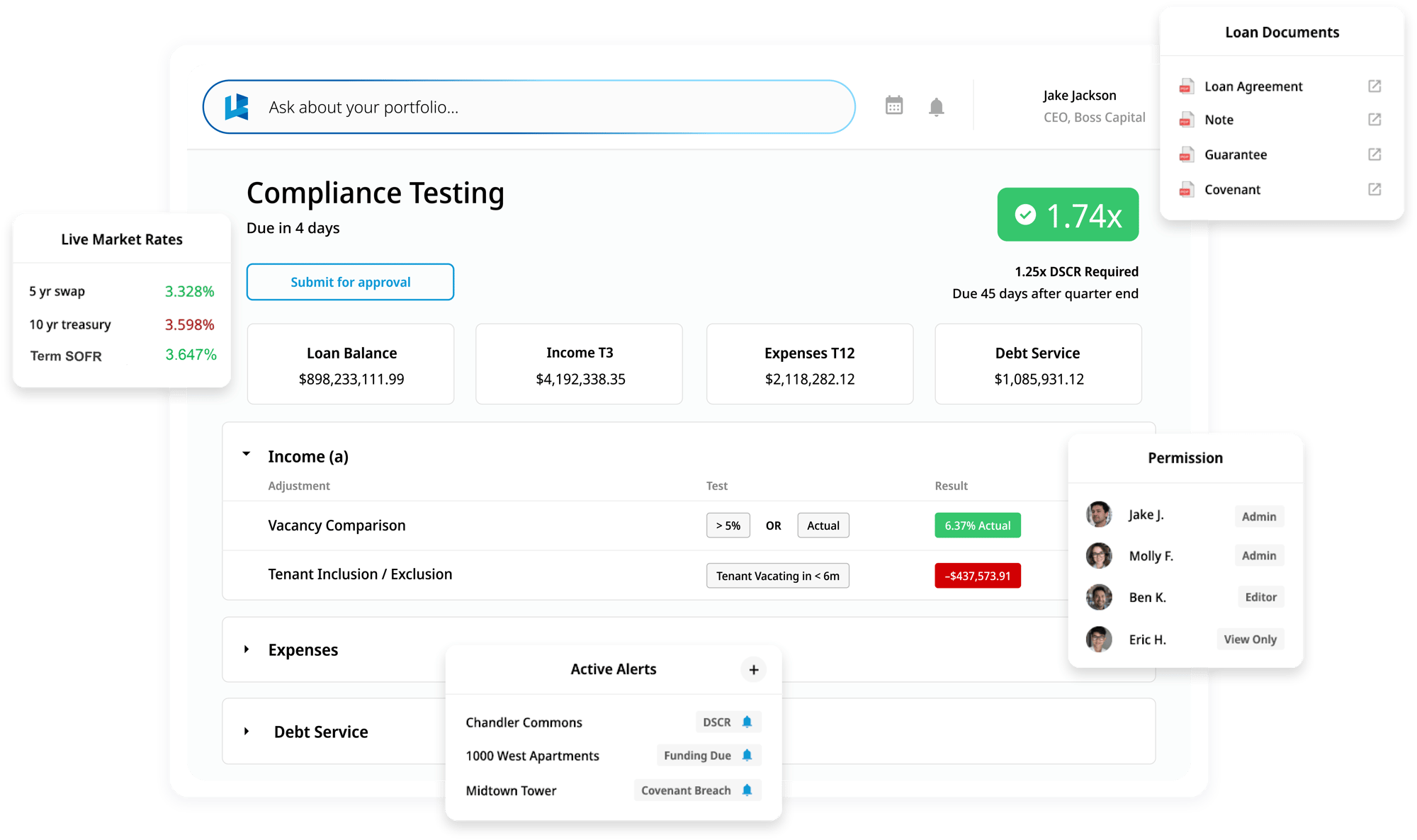Click the Tenant Vacating in < 6m button

[x=777, y=576]
